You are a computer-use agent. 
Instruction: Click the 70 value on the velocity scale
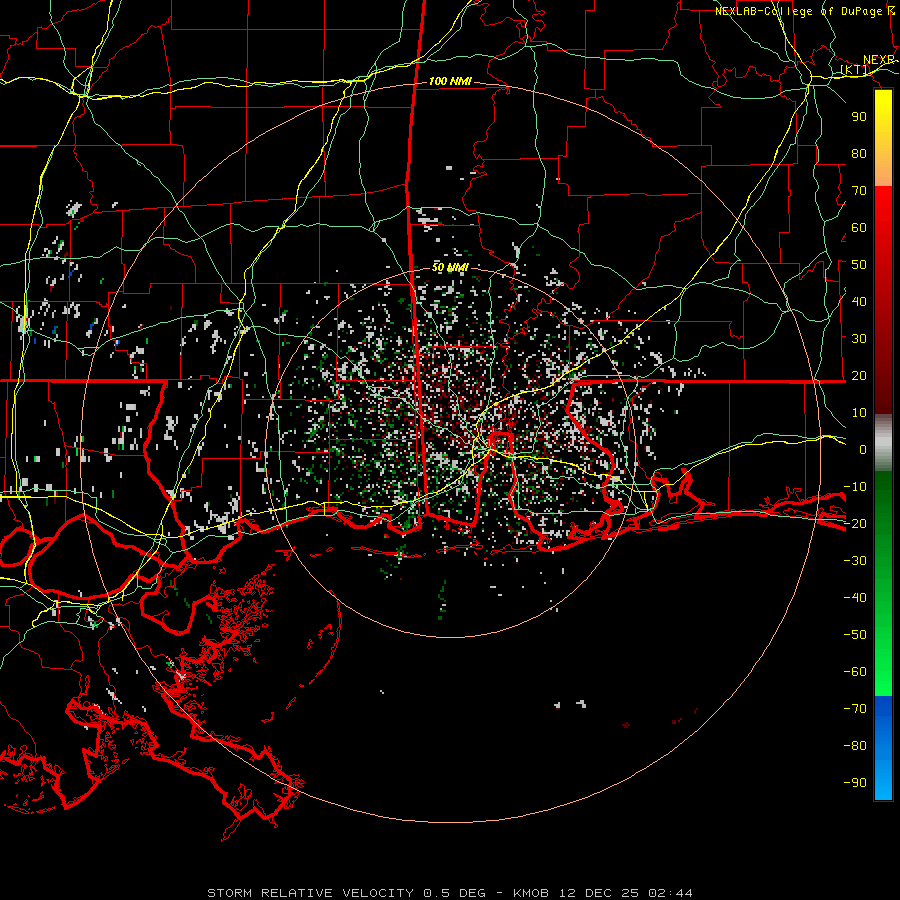tap(859, 191)
